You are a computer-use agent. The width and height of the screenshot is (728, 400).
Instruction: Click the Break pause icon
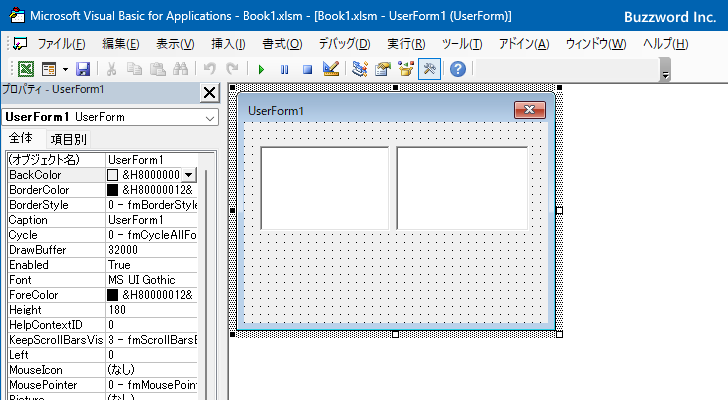[284, 70]
